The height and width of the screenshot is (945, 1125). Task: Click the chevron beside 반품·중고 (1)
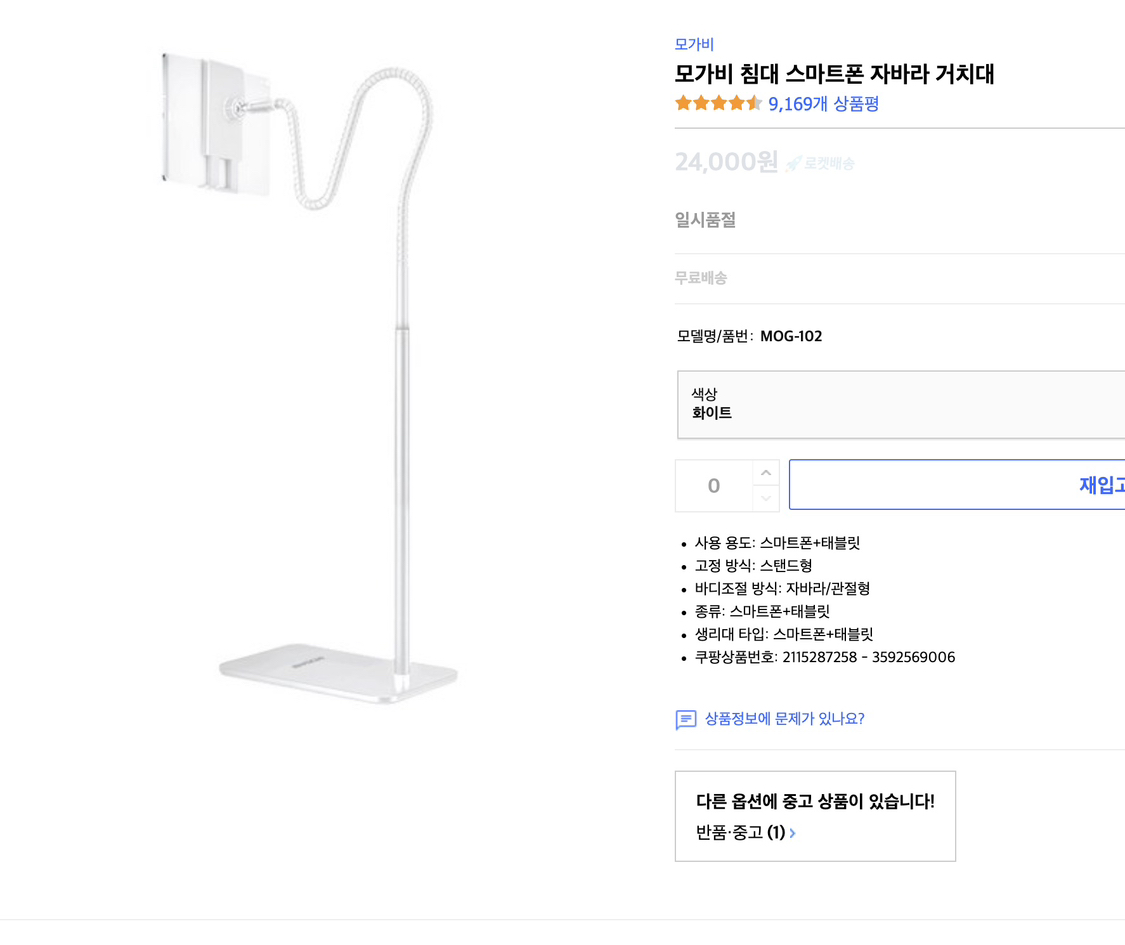point(792,832)
